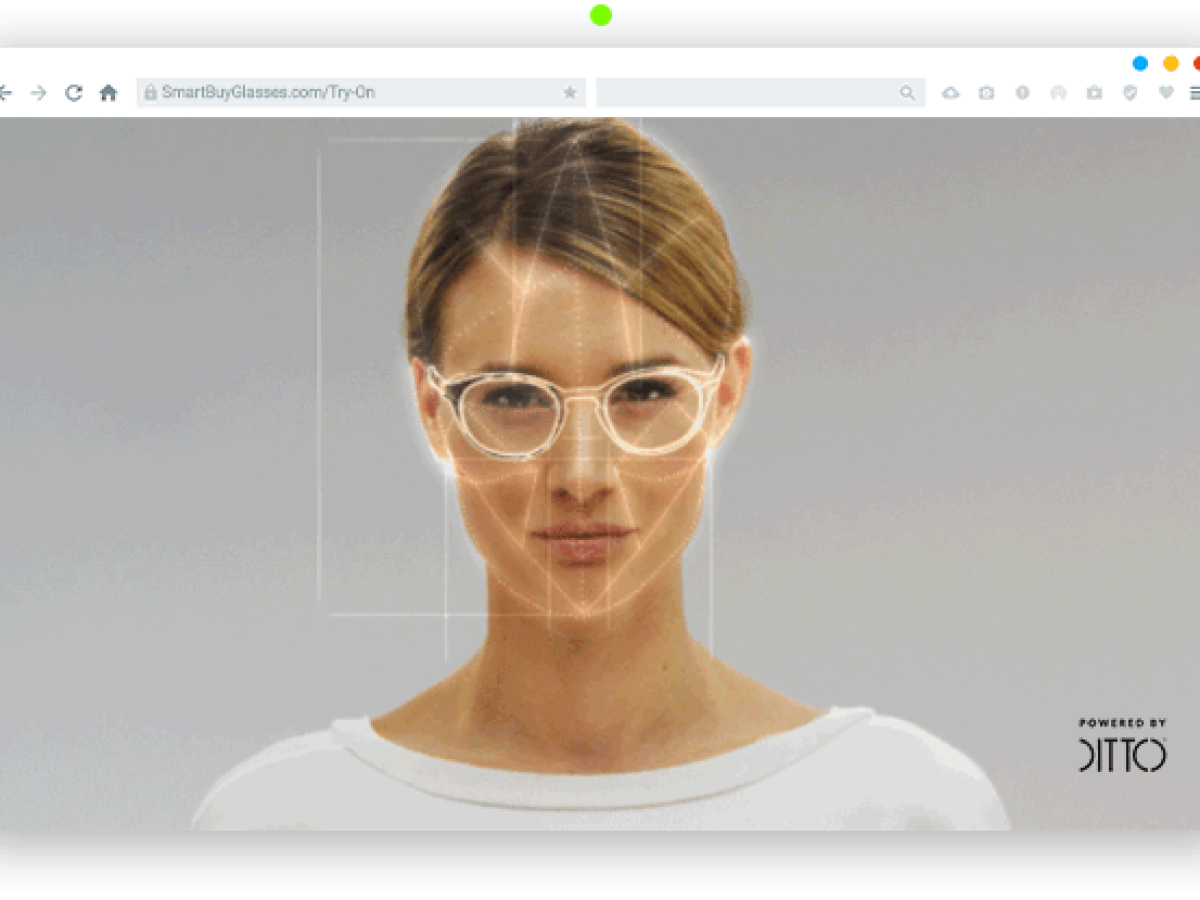Click the magnifier icon in the search box

pos(907,93)
